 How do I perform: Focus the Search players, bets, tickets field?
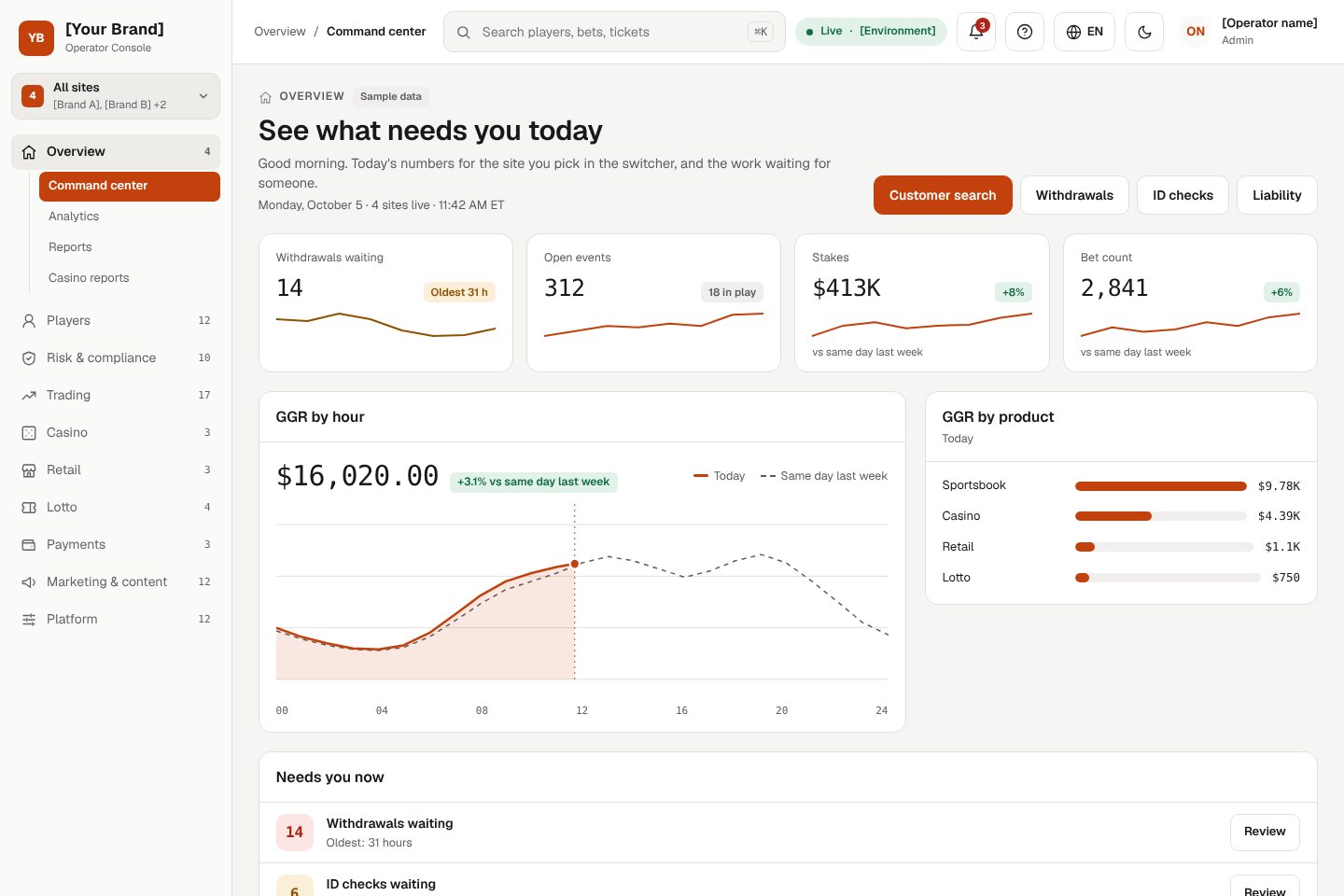tap(614, 32)
